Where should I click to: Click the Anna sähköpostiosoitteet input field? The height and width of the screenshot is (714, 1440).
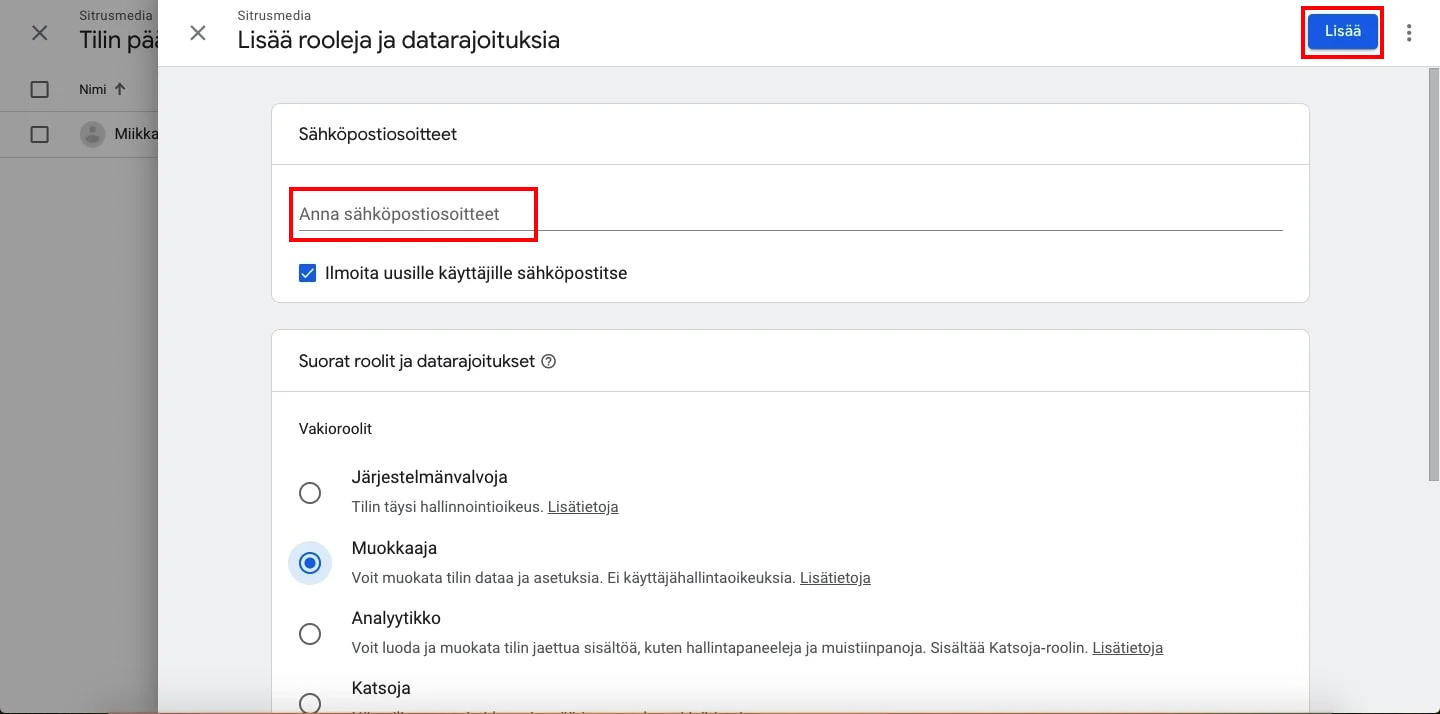[413, 213]
